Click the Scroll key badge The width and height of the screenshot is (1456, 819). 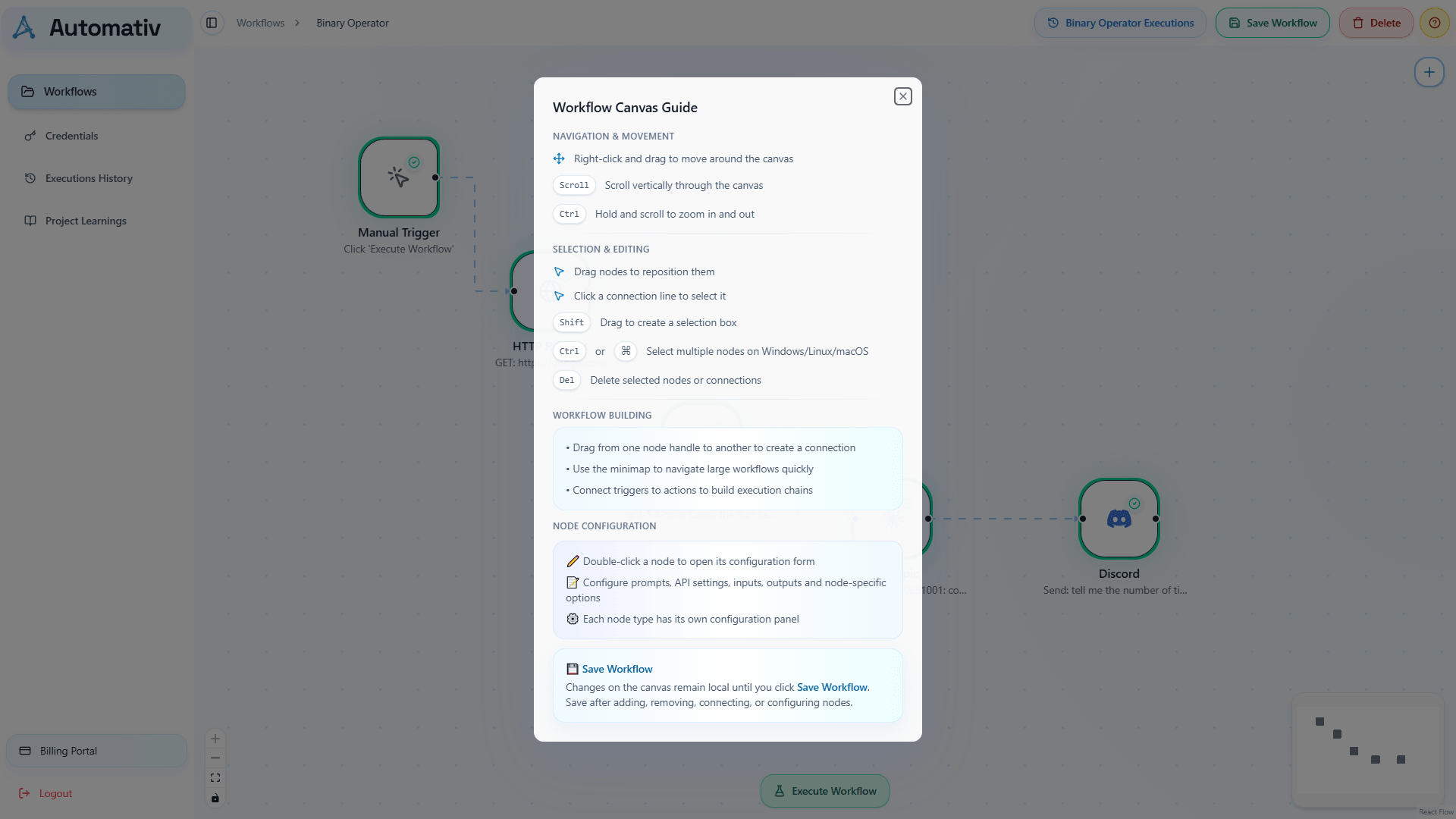click(x=574, y=185)
